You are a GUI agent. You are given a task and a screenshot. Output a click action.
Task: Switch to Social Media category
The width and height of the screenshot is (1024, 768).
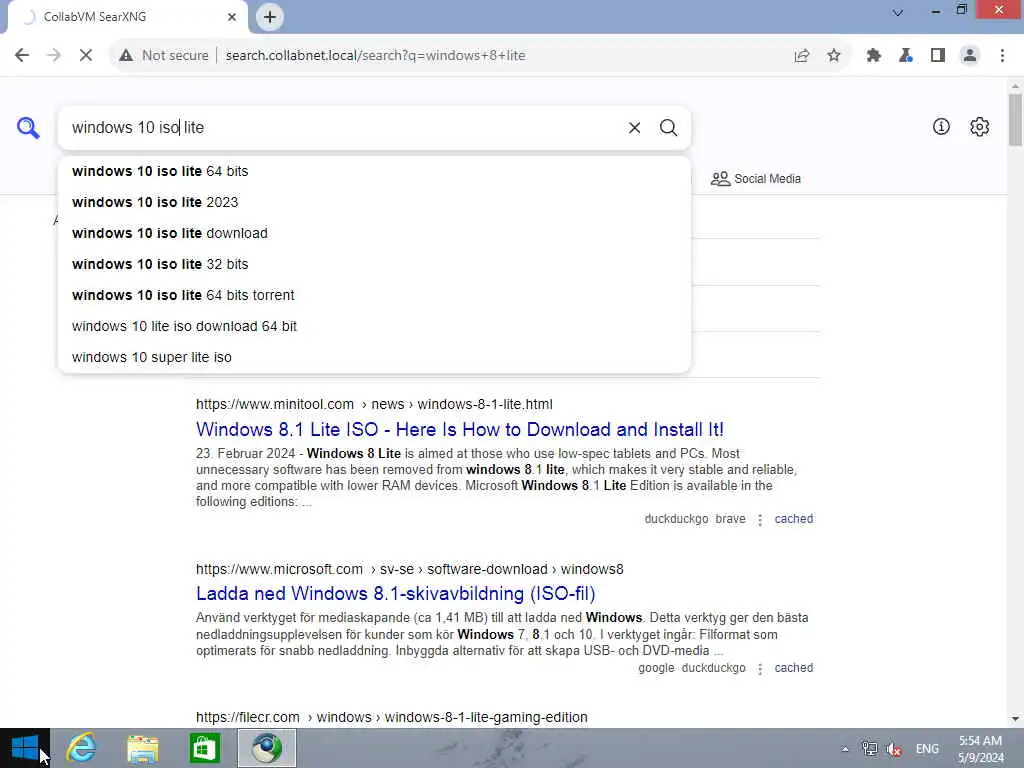pos(756,179)
